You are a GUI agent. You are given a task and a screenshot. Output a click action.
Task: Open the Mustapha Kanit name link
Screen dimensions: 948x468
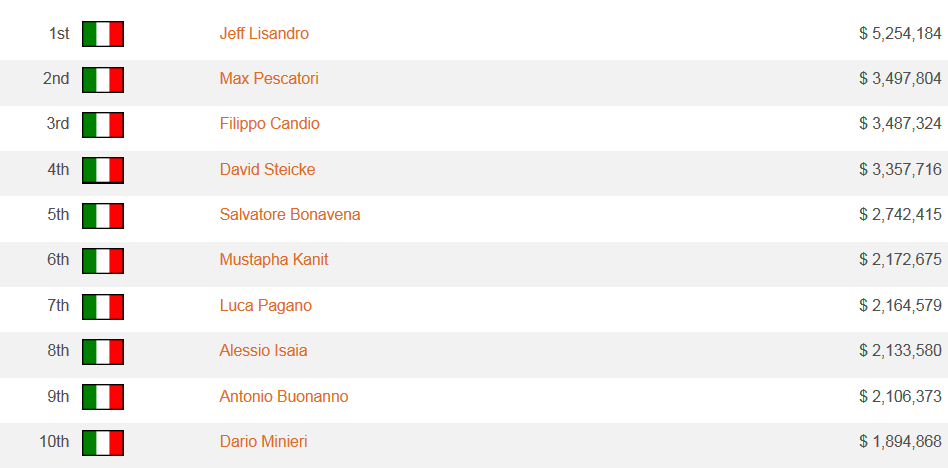[x=274, y=260]
